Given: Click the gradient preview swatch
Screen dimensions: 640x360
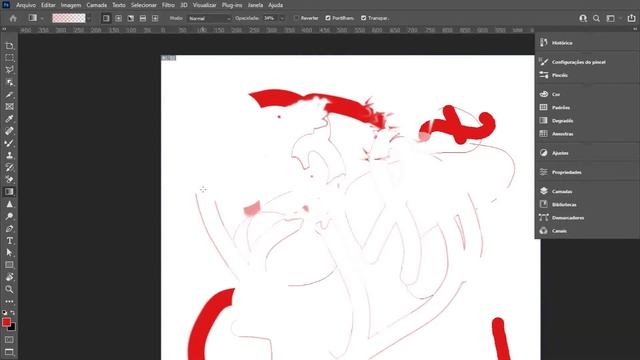Looking at the screenshot, I should [69, 18].
